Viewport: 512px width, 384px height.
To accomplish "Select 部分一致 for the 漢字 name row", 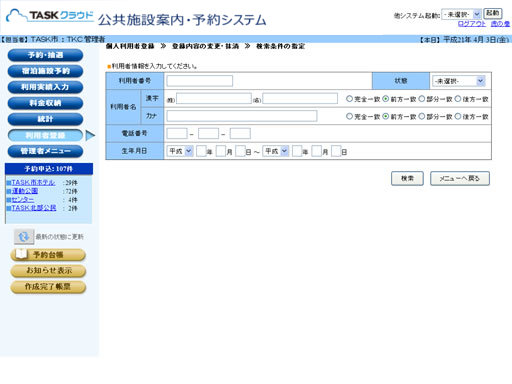I will point(422,99).
